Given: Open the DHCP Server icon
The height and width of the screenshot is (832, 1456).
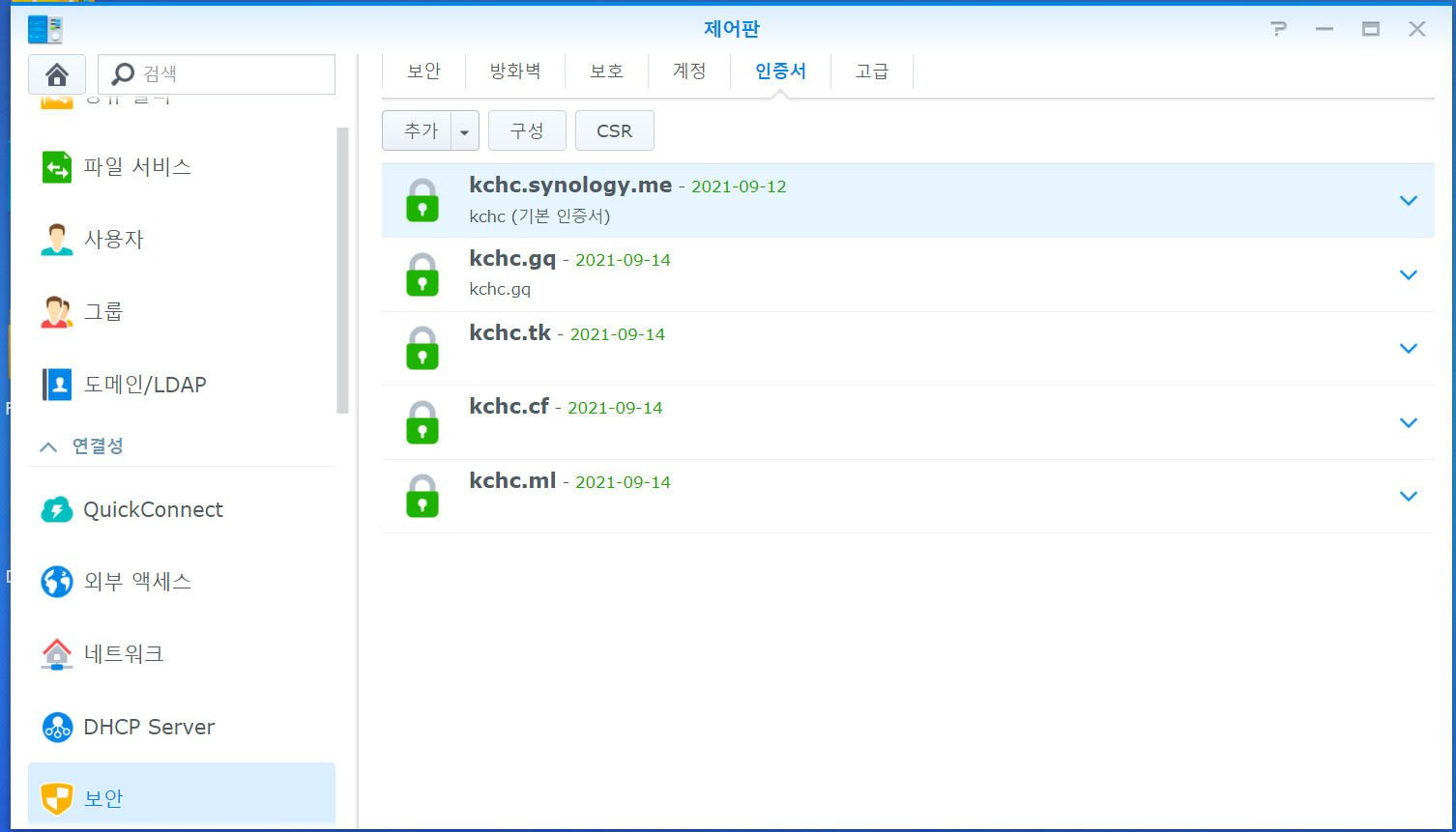Looking at the screenshot, I should click(57, 727).
